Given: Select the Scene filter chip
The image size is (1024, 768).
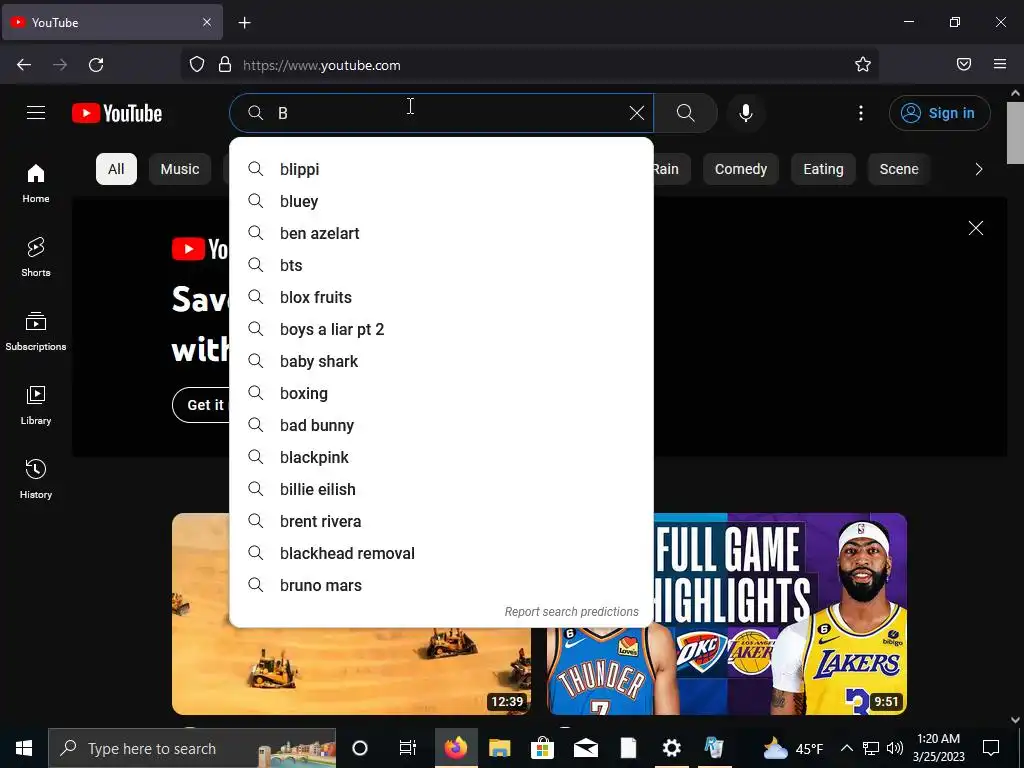Looking at the screenshot, I should pos(899,169).
